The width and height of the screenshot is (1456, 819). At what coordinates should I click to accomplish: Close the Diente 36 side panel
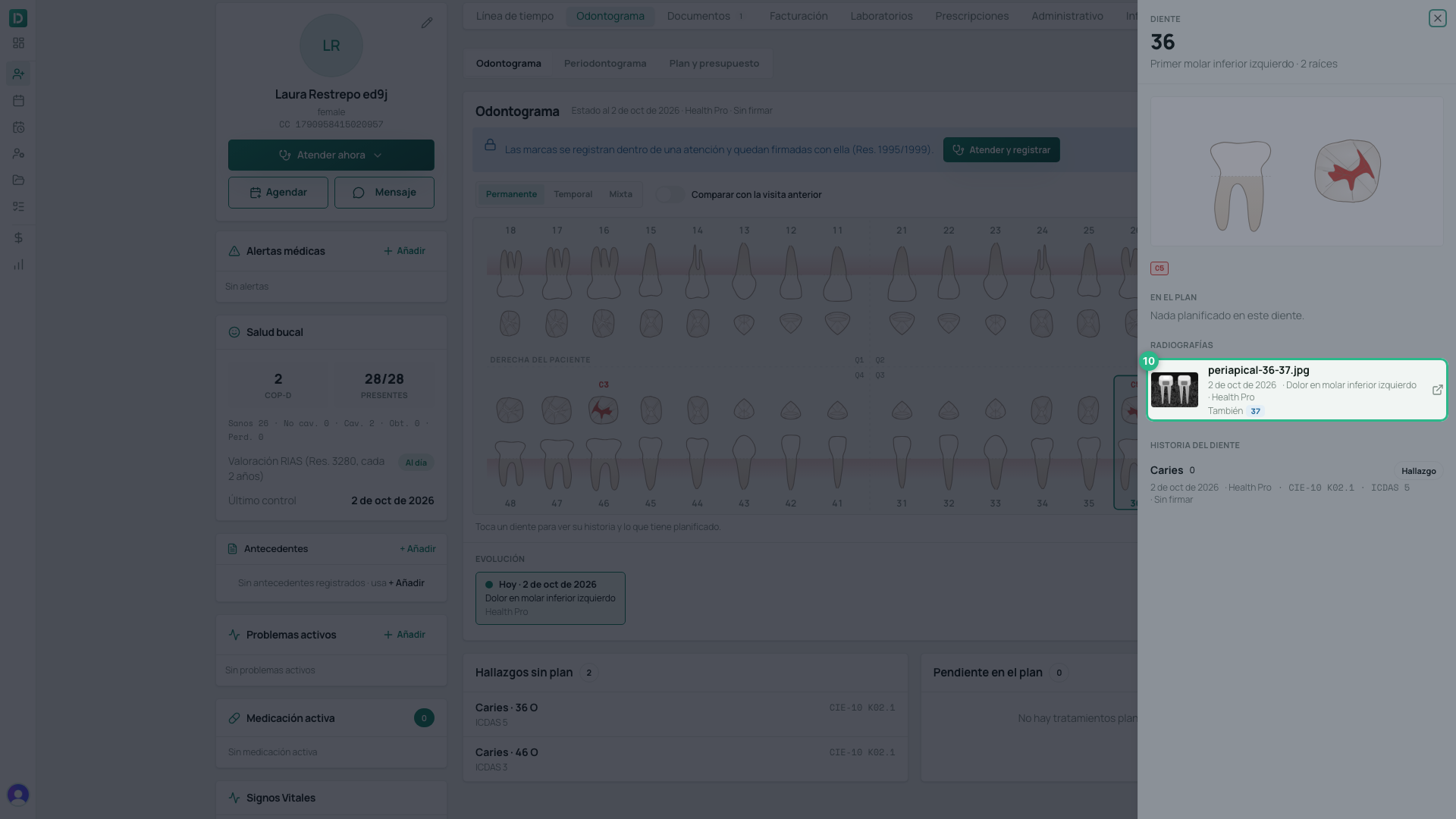click(x=1437, y=18)
